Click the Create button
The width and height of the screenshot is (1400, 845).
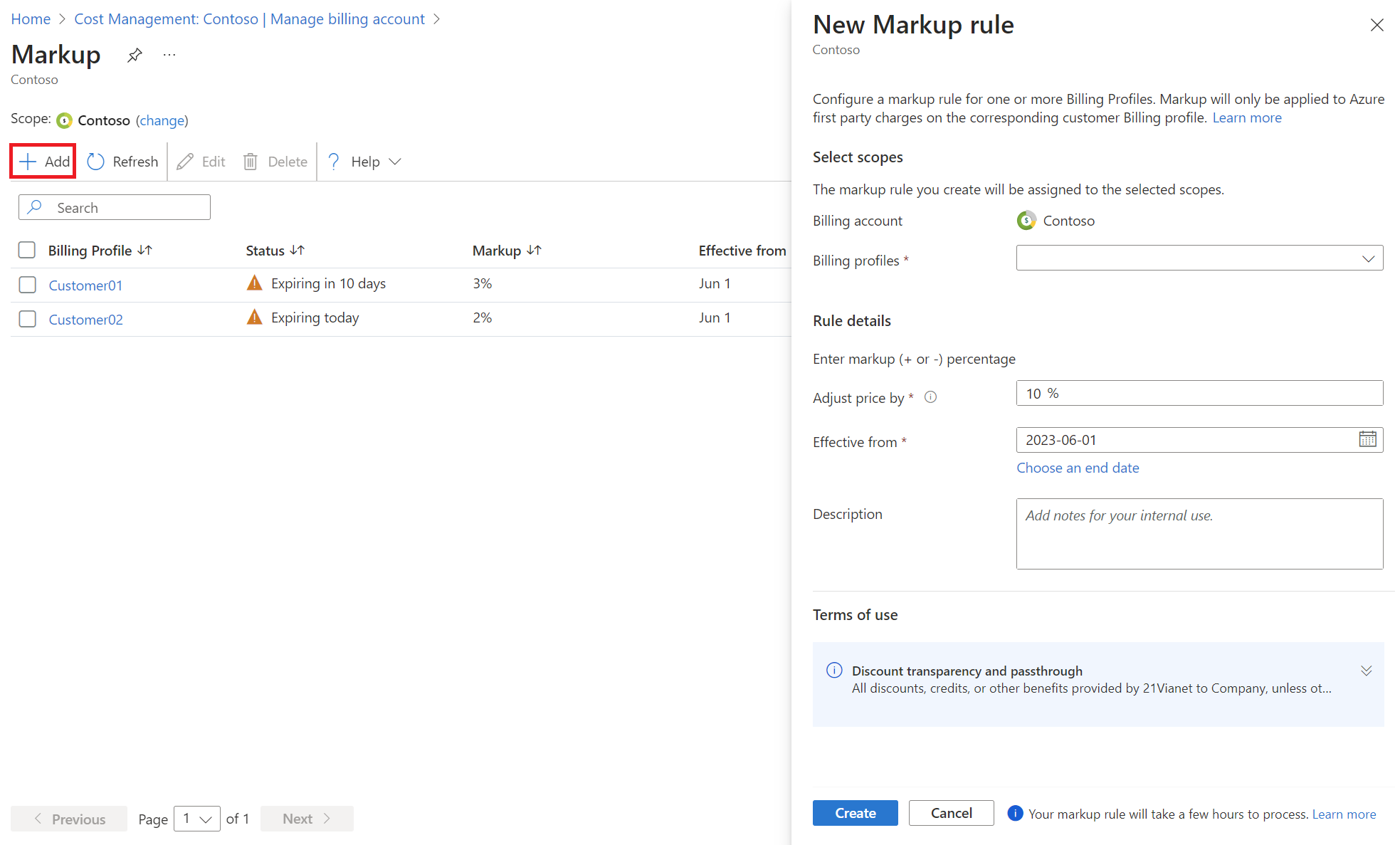tap(855, 813)
